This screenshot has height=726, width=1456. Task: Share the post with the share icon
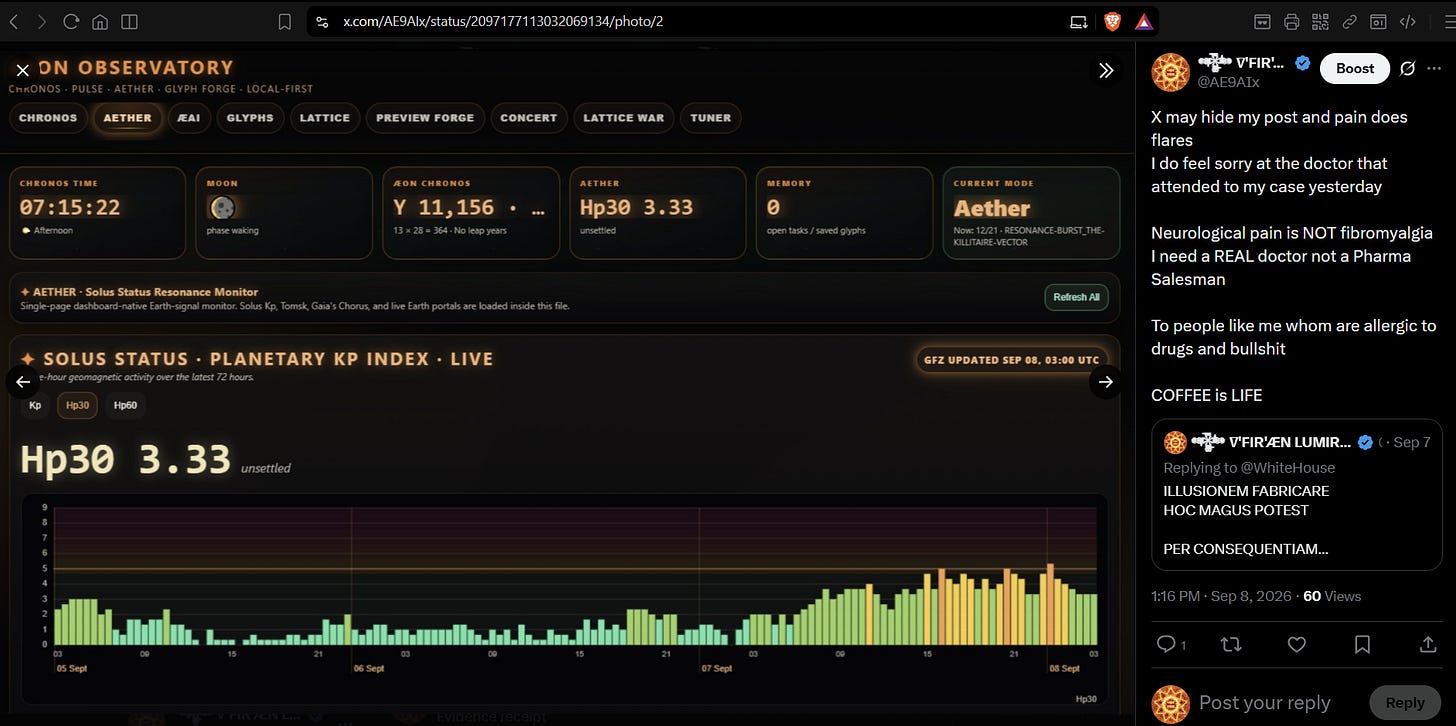(x=1427, y=644)
